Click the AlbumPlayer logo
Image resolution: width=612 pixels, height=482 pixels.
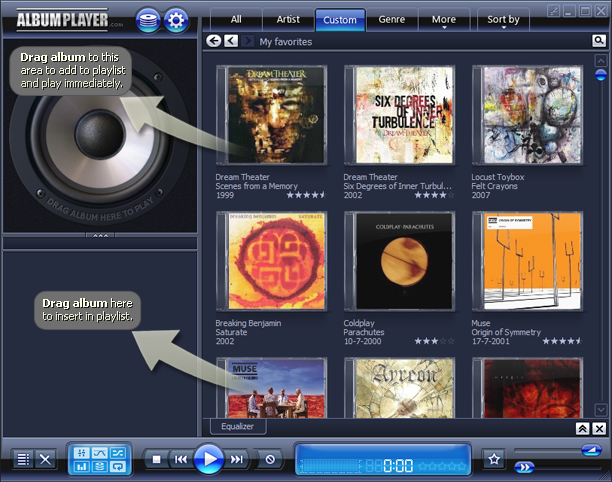click(62, 20)
